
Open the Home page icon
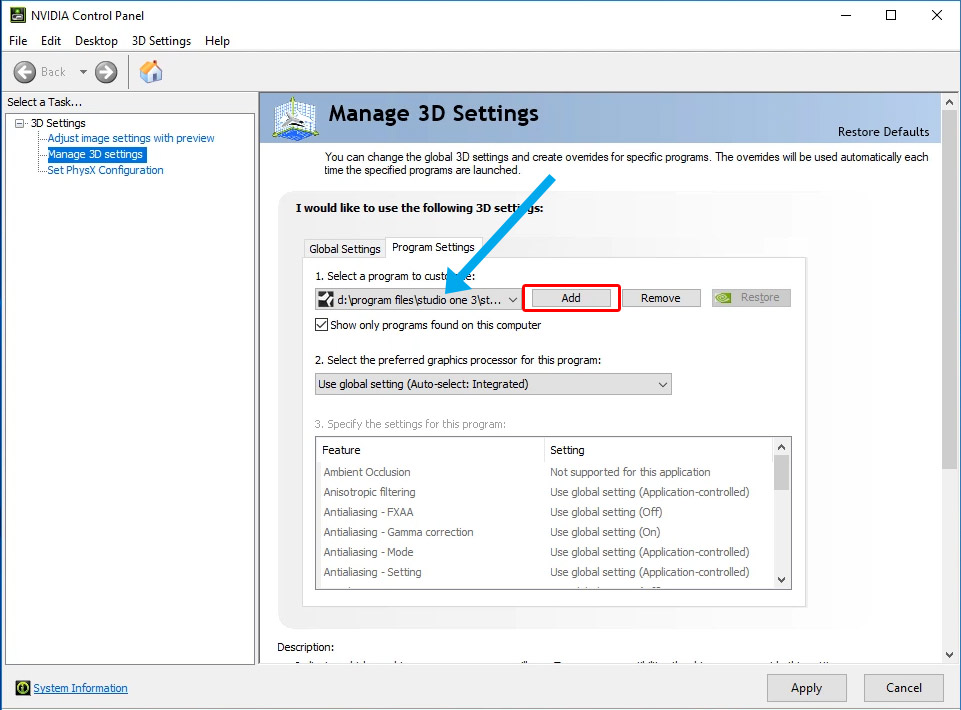(x=151, y=72)
